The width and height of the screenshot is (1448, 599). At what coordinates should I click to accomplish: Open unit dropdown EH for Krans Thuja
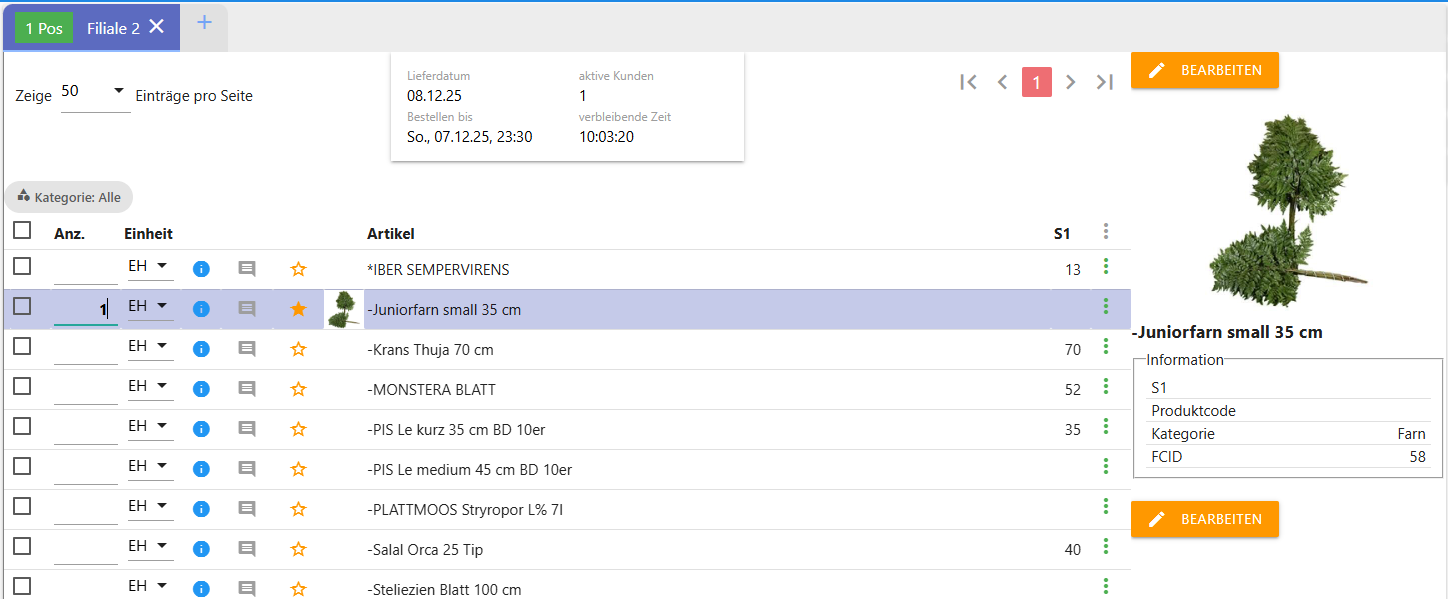point(148,346)
